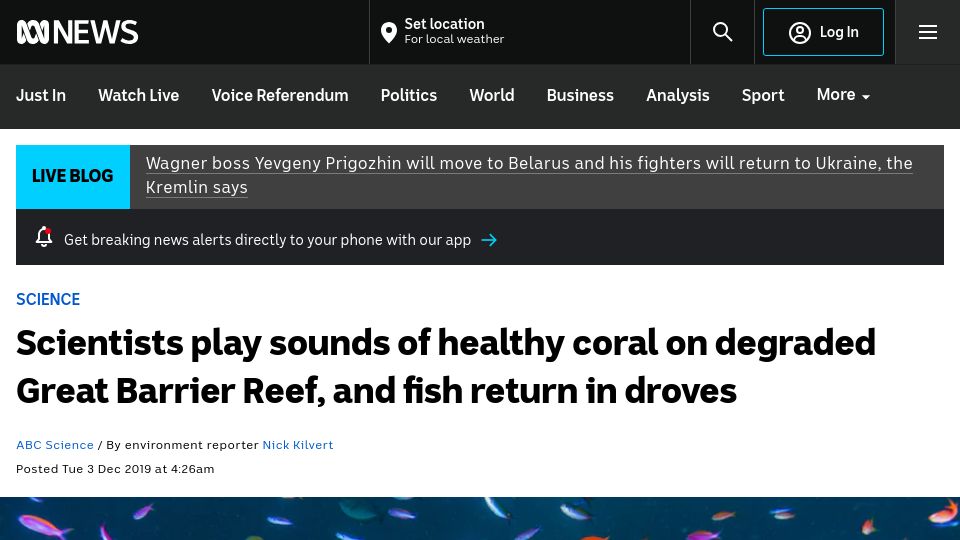Open the SCIENCE topic link
960x540 pixels.
48,299
